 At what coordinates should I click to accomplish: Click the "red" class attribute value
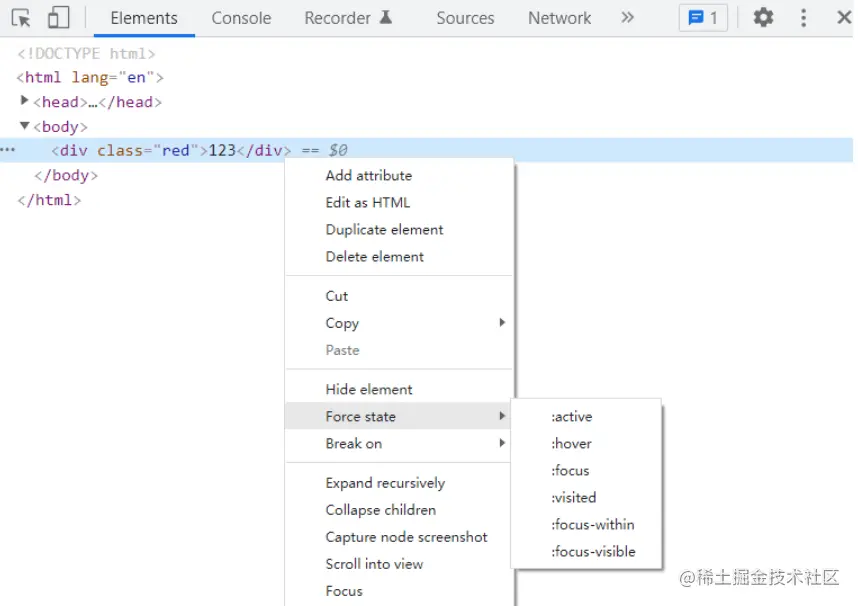coord(176,150)
